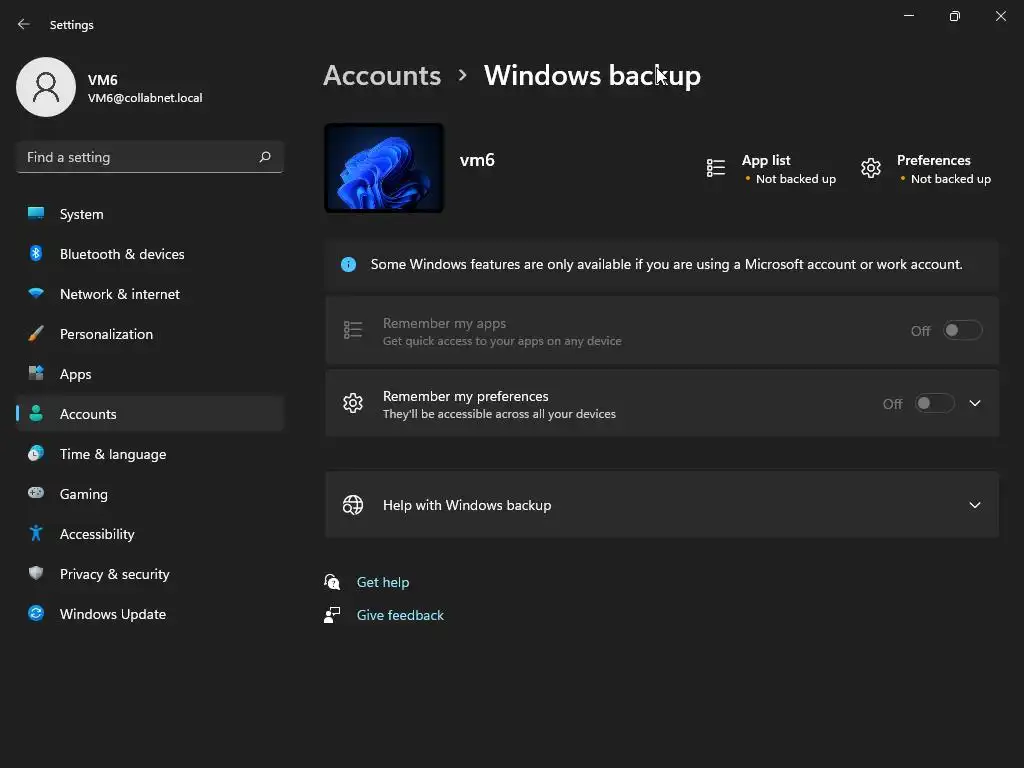Screen dimensions: 1024x768
Task: Open the Get help link
Action: pyautogui.click(x=383, y=582)
